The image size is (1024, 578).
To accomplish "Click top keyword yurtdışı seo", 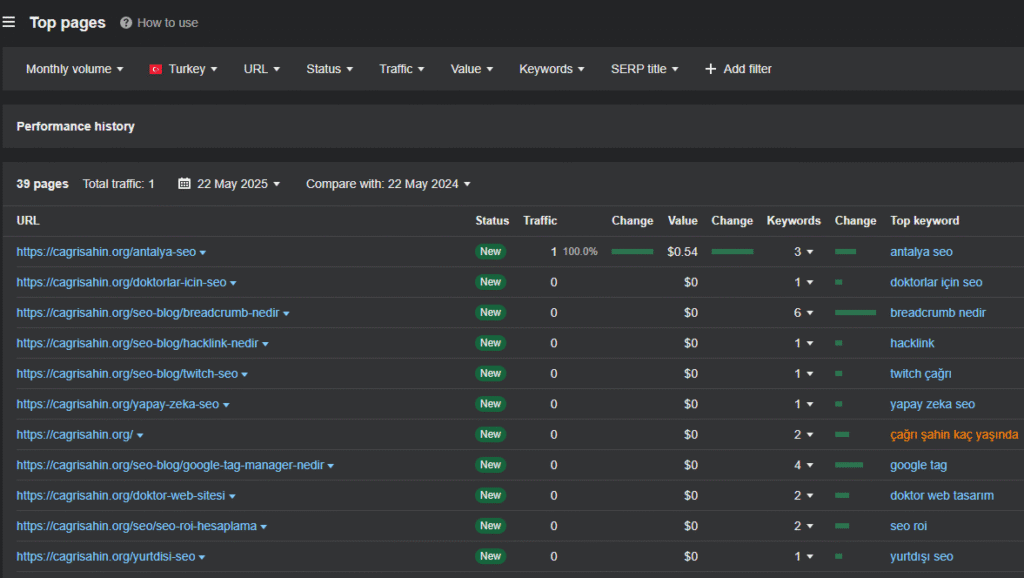I will [x=921, y=556].
